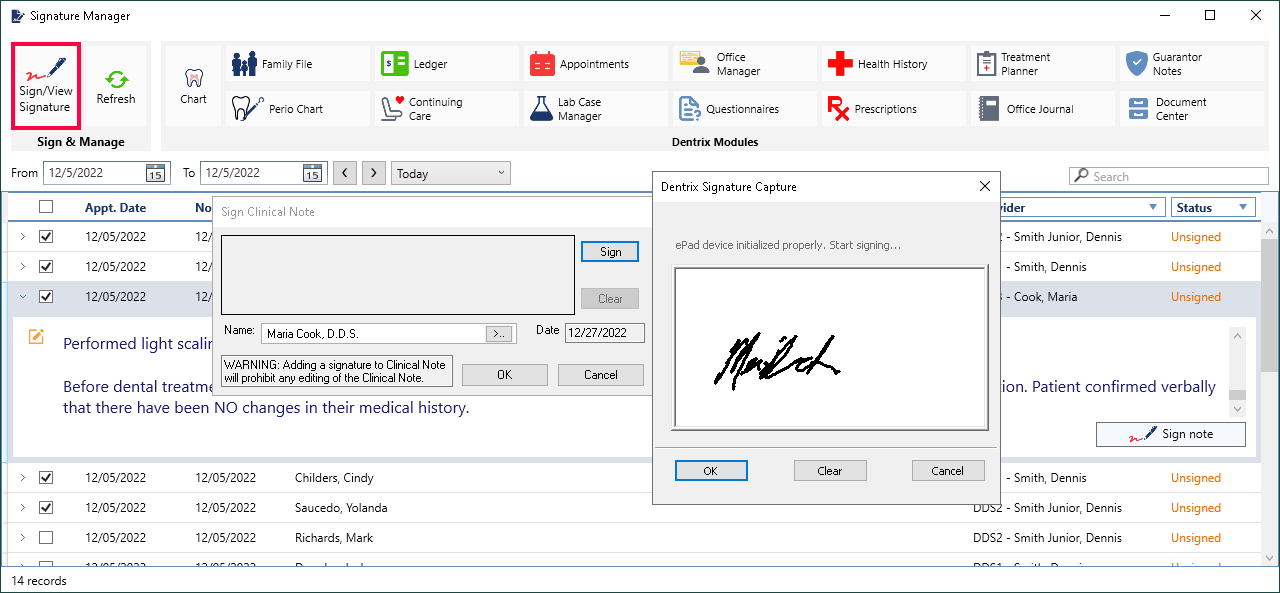Click the '14 records' status bar text
1280x593 pixels.
pyautogui.click(x=39, y=580)
